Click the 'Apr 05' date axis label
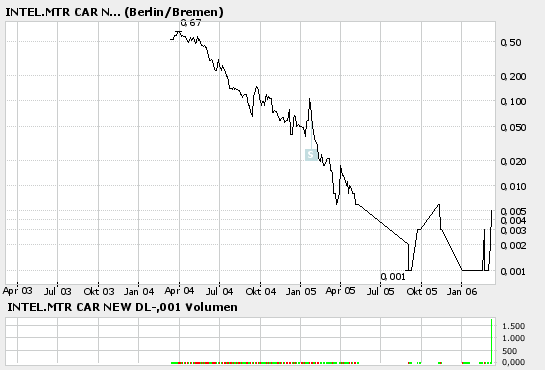The image size is (545, 370). [x=341, y=291]
